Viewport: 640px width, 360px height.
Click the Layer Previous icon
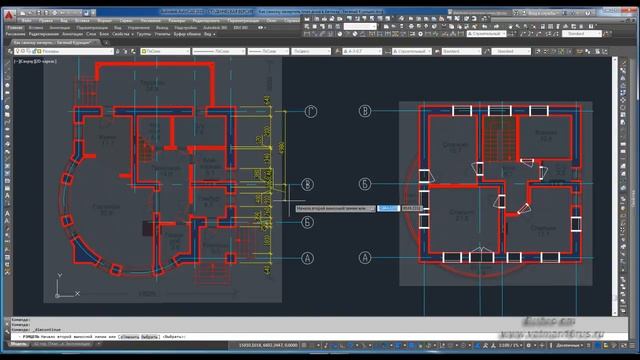point(126,51)
